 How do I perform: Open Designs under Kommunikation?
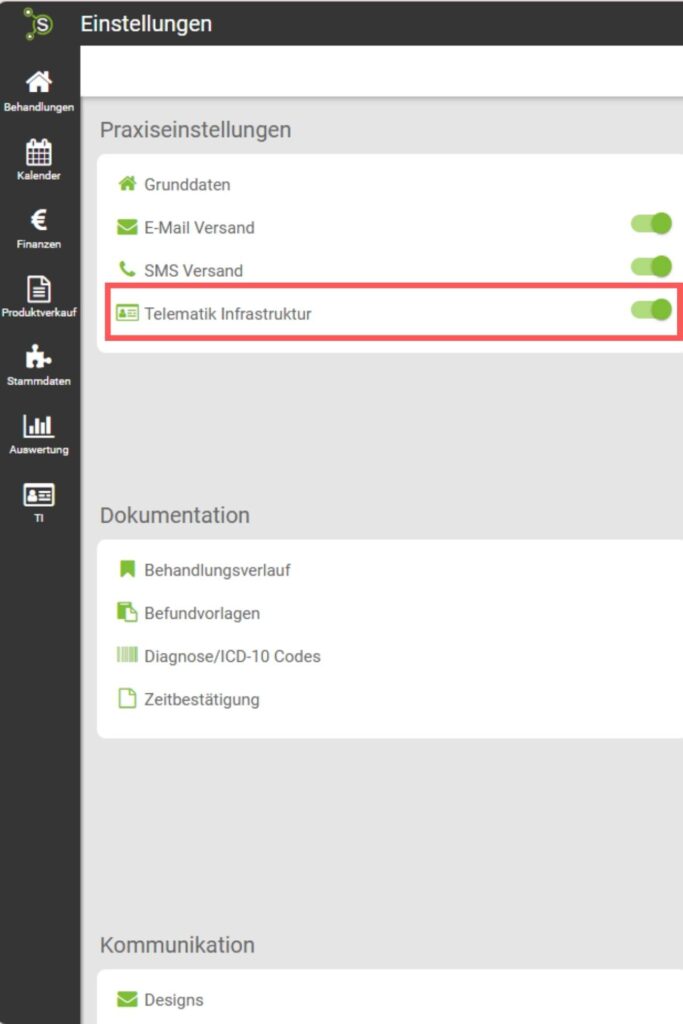[x=173, y=1000]
